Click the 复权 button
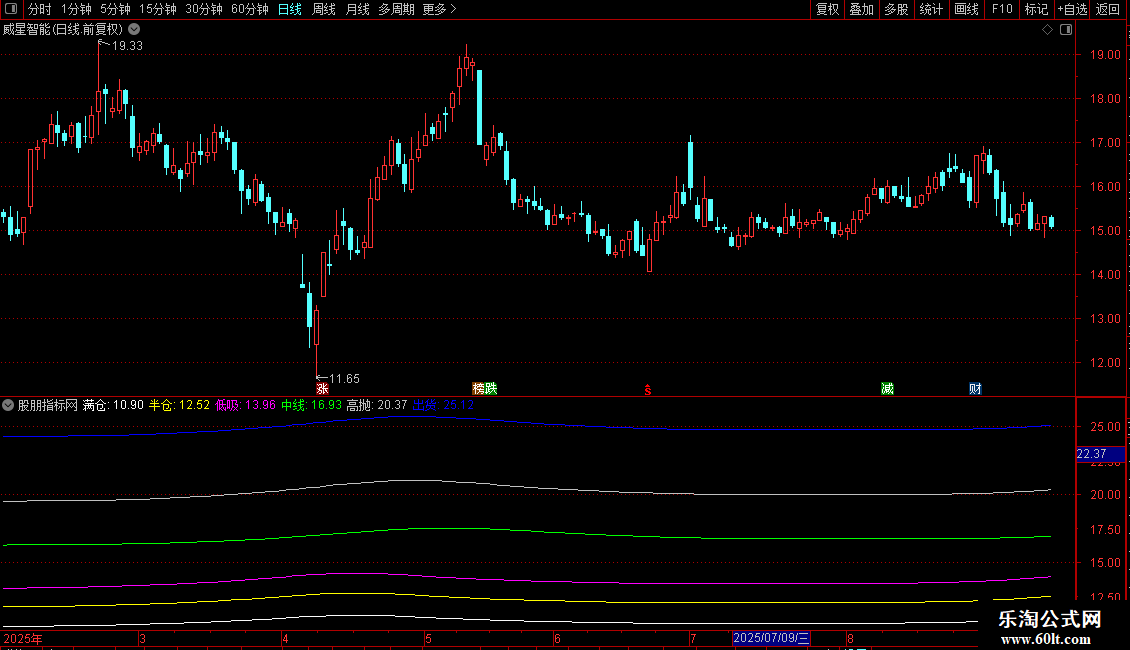This screenshot has height=650, width=1130. coord(827,9)
